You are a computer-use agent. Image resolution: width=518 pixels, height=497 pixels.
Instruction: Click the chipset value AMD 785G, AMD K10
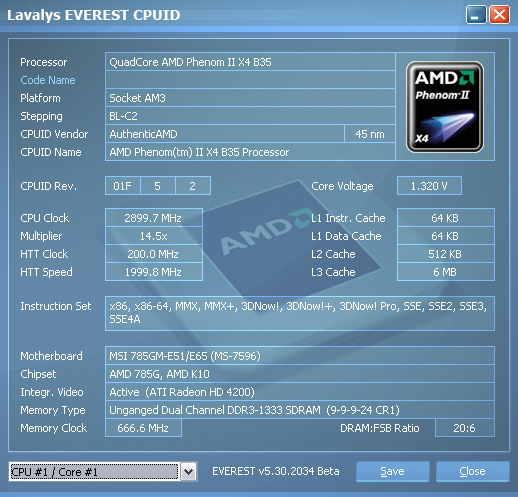click(300, 374)
